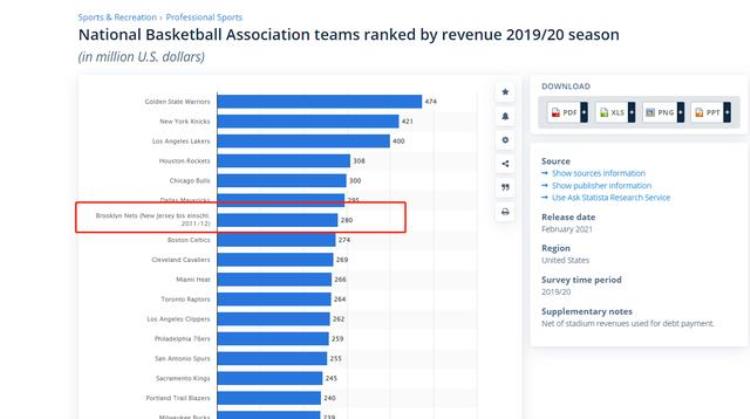Click Show publisher information link

602,186
